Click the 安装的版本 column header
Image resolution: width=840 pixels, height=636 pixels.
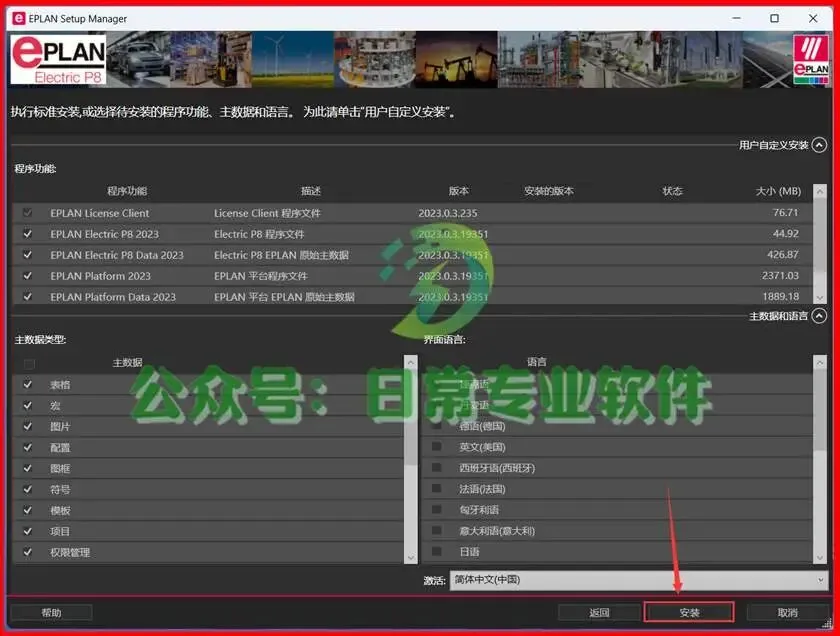[549, 191]
